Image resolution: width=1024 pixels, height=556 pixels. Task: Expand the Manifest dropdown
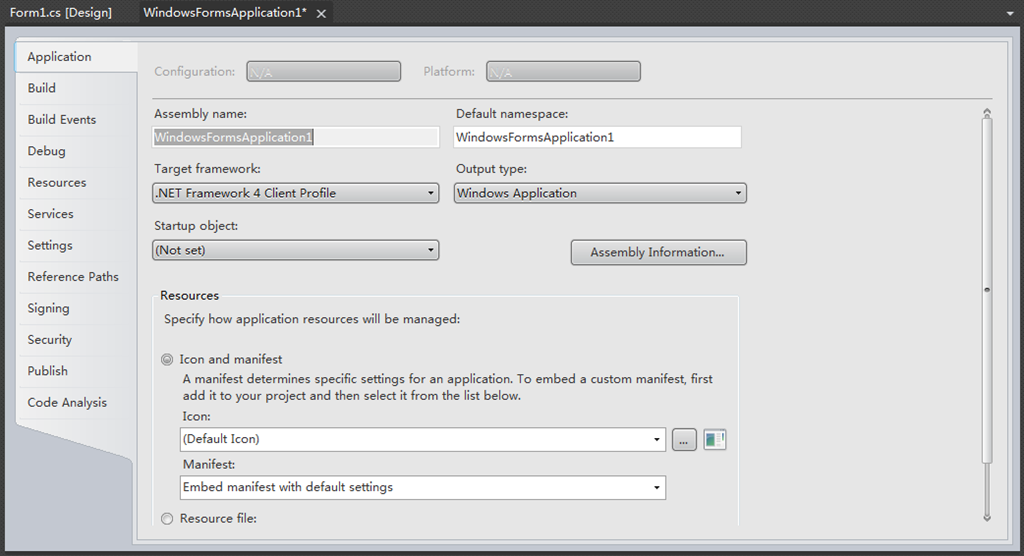423,487
